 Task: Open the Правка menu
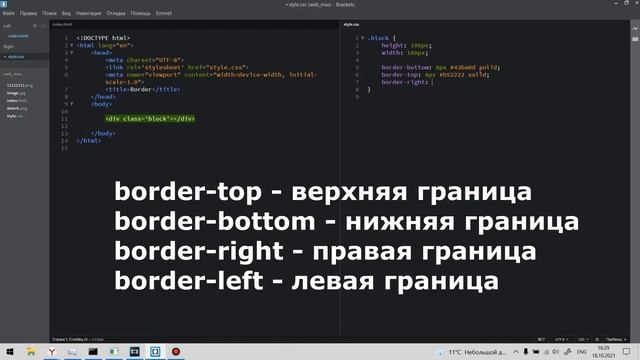tap(28, 13)
